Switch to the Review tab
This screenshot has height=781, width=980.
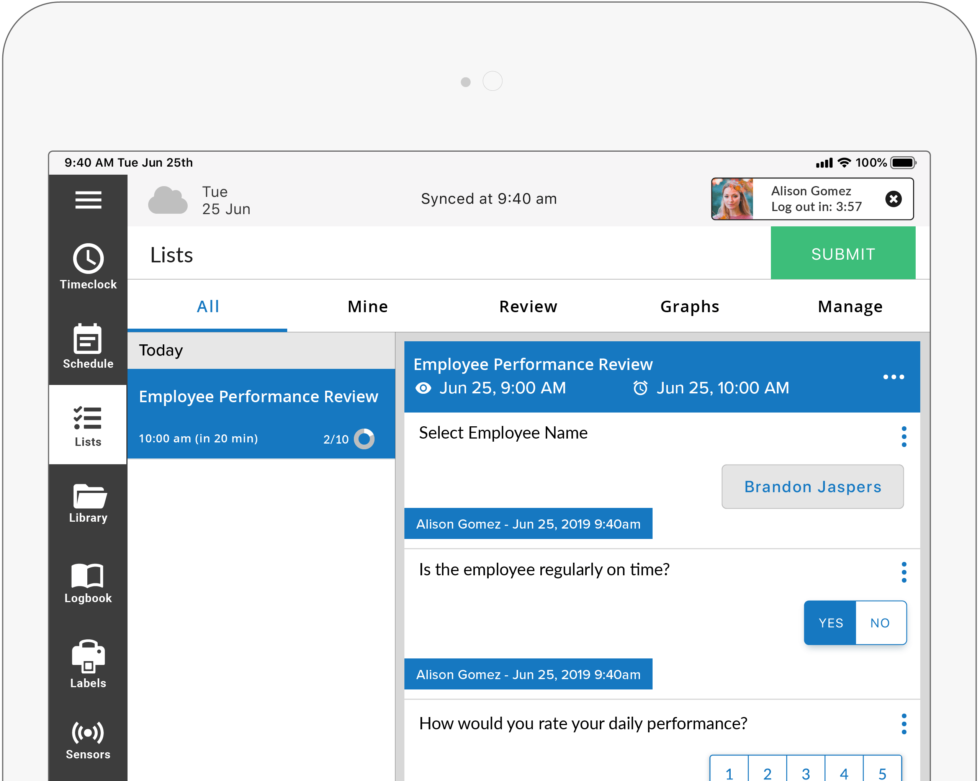click(x=528, y=306)
